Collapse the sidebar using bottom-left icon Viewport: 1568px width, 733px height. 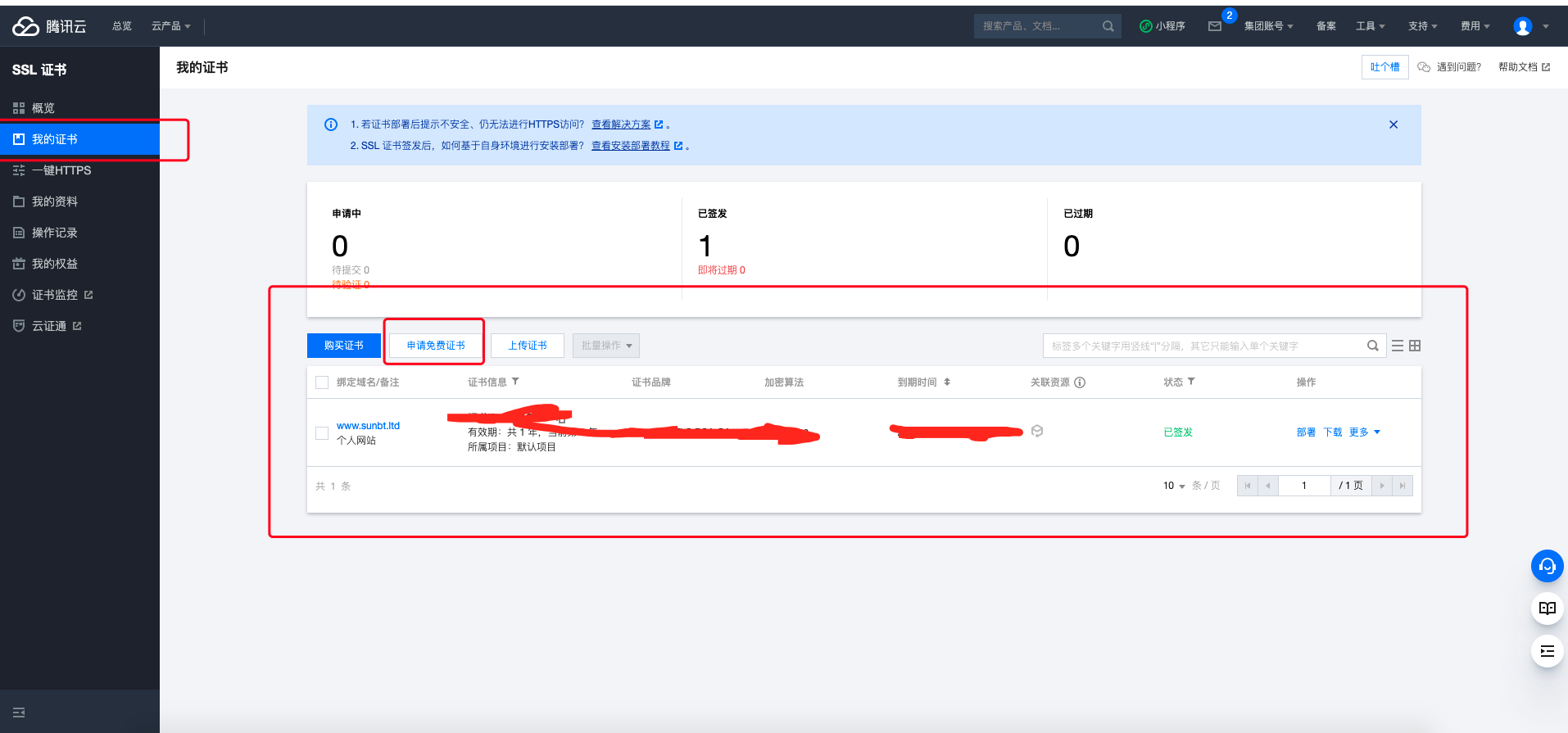point(19,713)
